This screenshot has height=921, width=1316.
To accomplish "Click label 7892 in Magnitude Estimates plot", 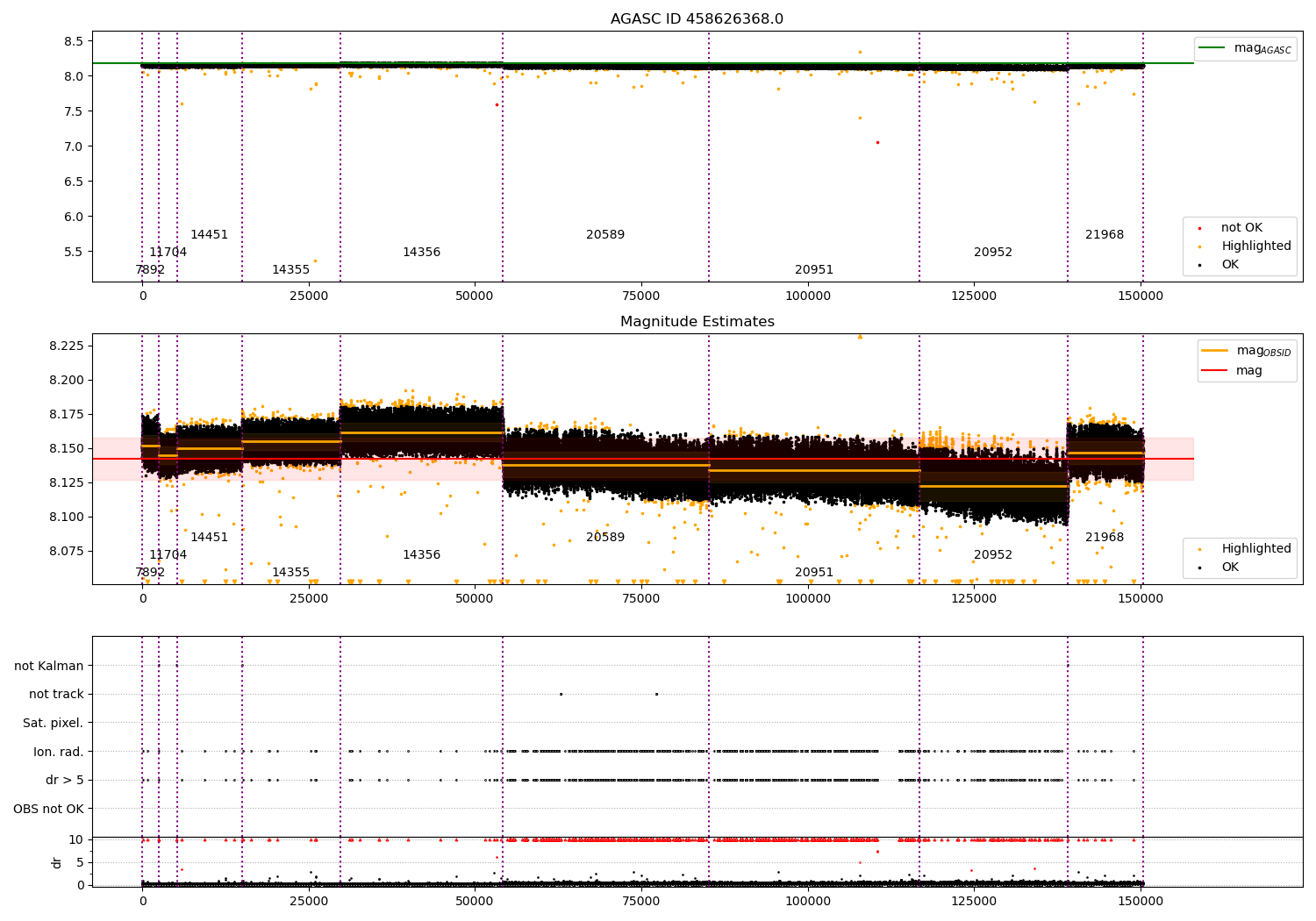I will pyautogui.click(x=150, y=573).
